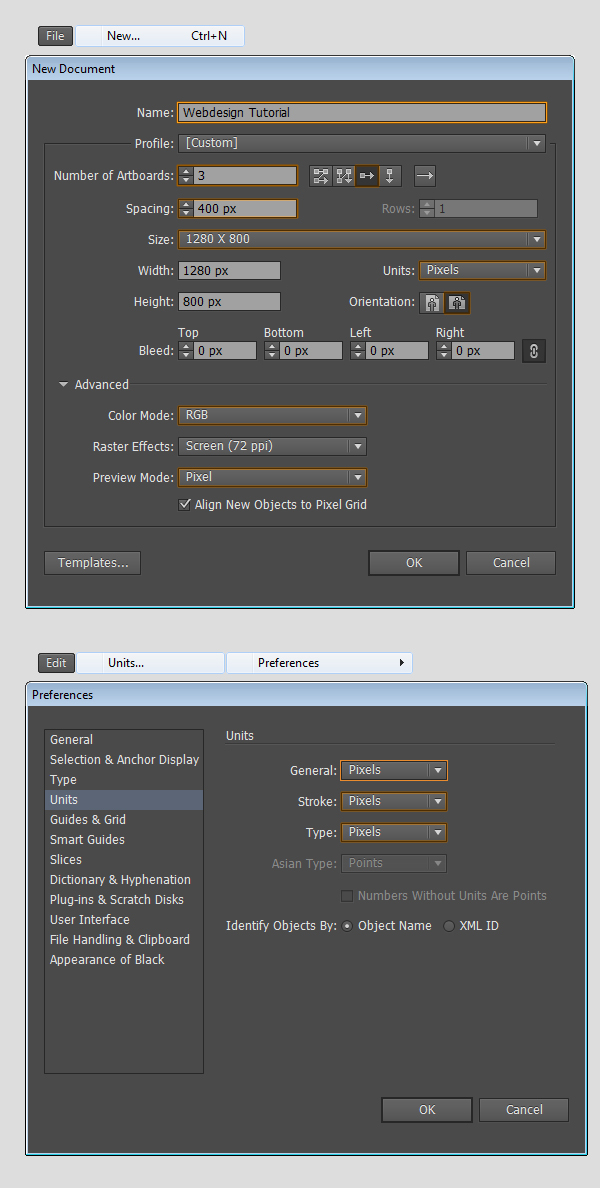The height and width of the screenshot is (1188, 600).
Task: Collapse the Advanced section triangle
Action: pyautogui.click(x=64, y=384)
